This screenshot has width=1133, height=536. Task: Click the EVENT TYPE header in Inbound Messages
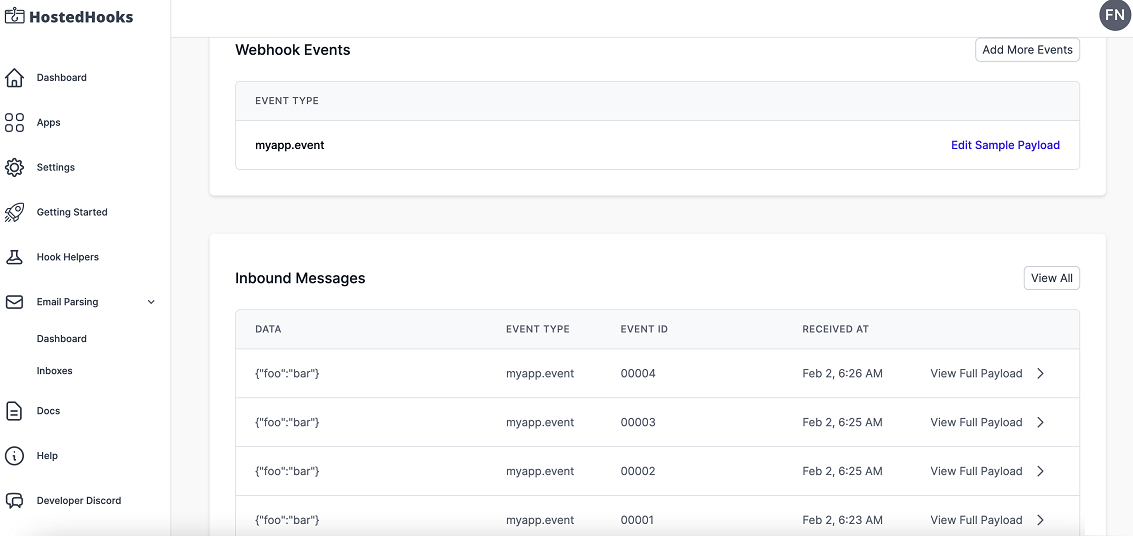[538, 329]
